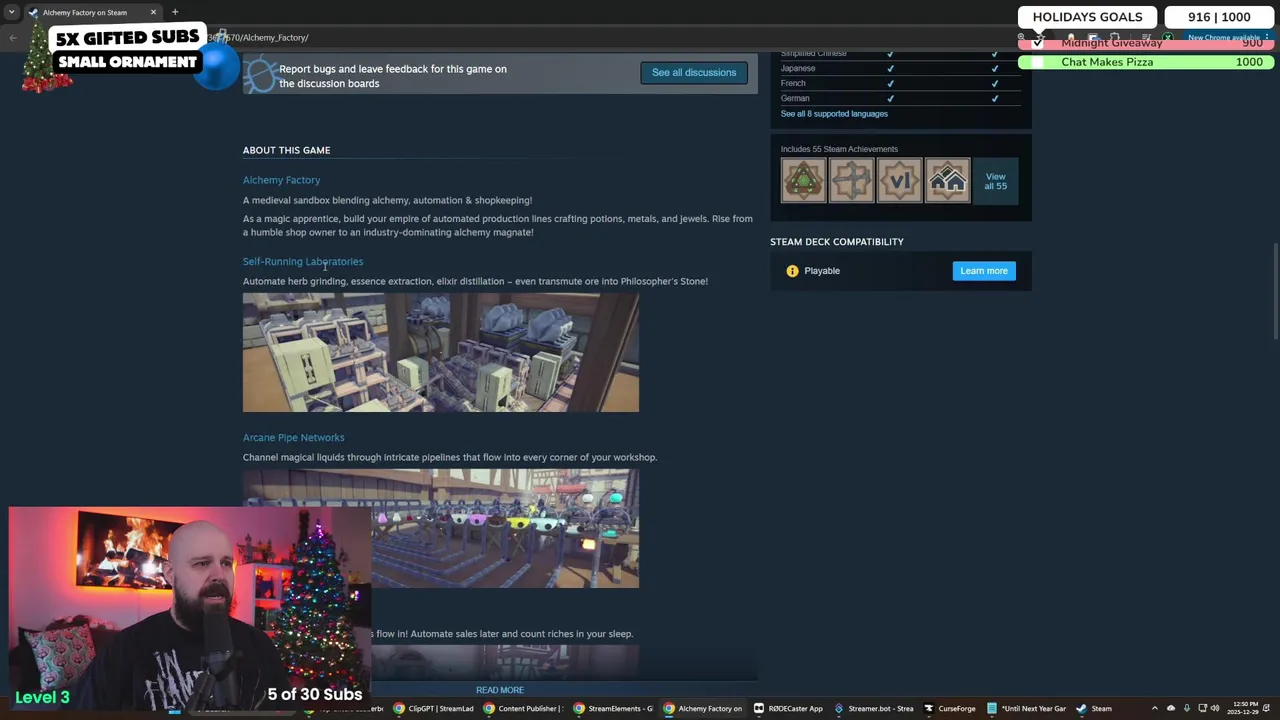Click the Japanese language row
Image resolution: width=1280 pixels, height=720 pixels.
point(901,69)
